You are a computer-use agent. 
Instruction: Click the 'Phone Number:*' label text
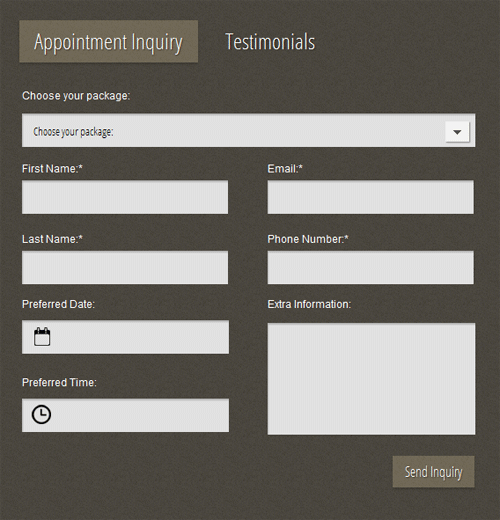pyautogui.click(x=308, y=239)
